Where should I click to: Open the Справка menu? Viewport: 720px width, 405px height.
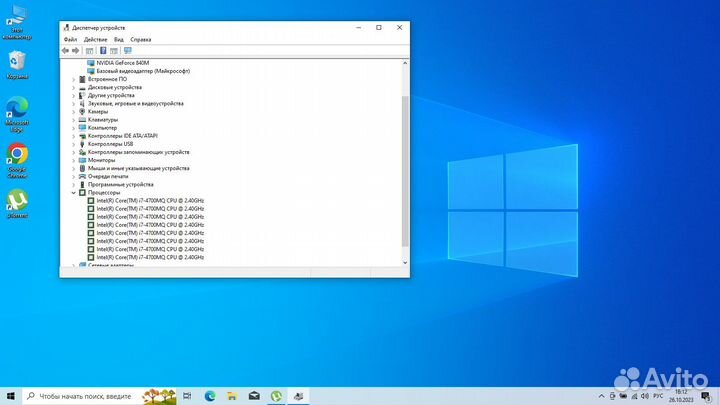coord(141,39)
